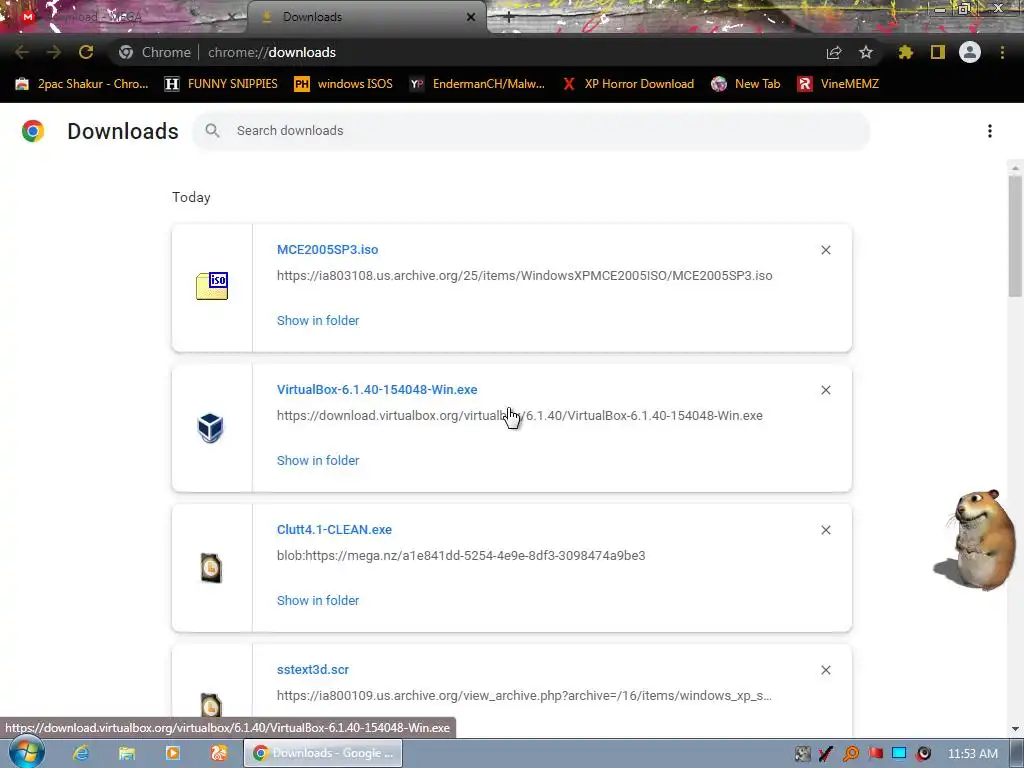The width and height of the screenshot is (1024, 768).
Task: Open the Extensions puzzle icon
Action: pyautogui.click(x=905, y=52)
